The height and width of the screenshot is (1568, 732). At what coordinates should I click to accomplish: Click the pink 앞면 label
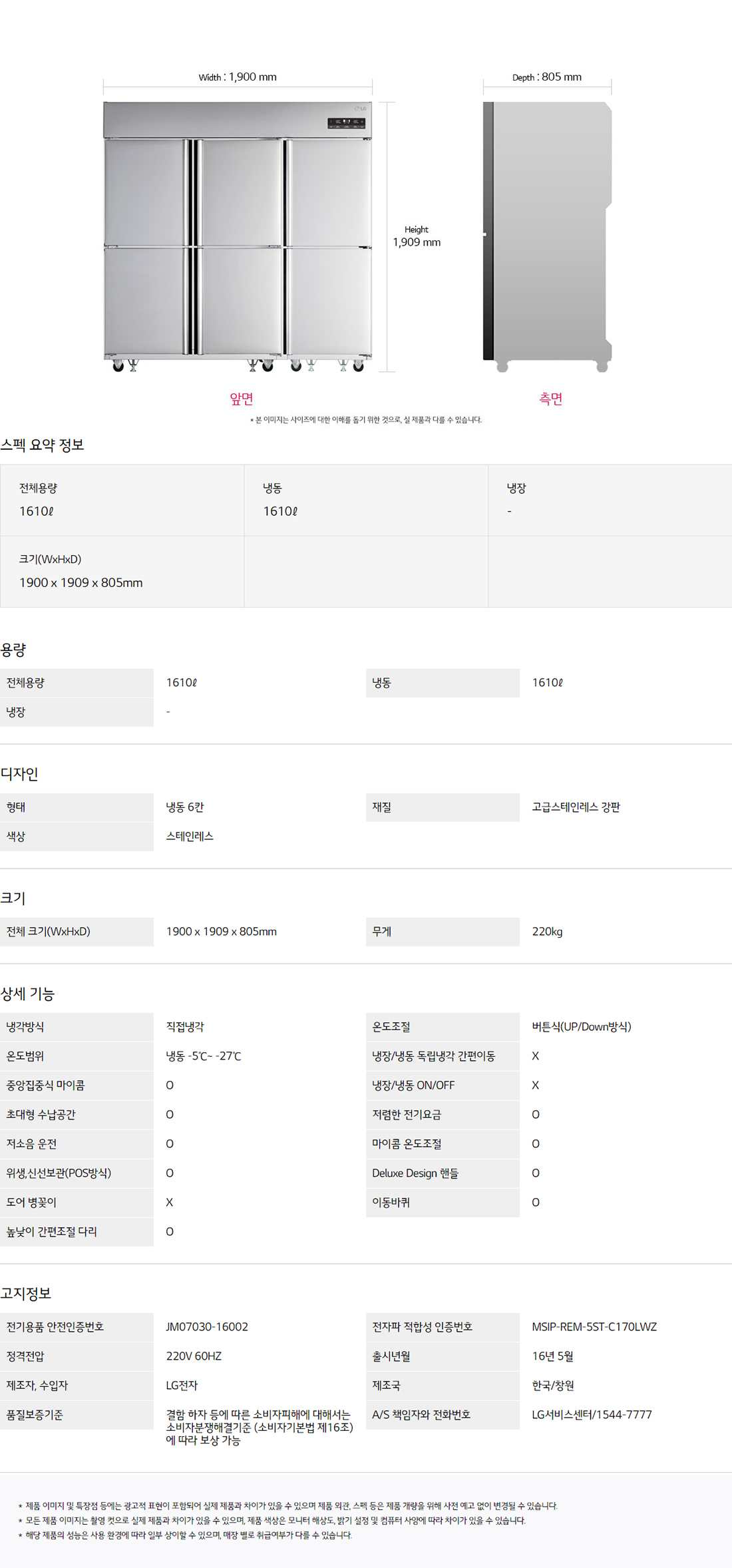pyautogui.click(x=242, y=399)
